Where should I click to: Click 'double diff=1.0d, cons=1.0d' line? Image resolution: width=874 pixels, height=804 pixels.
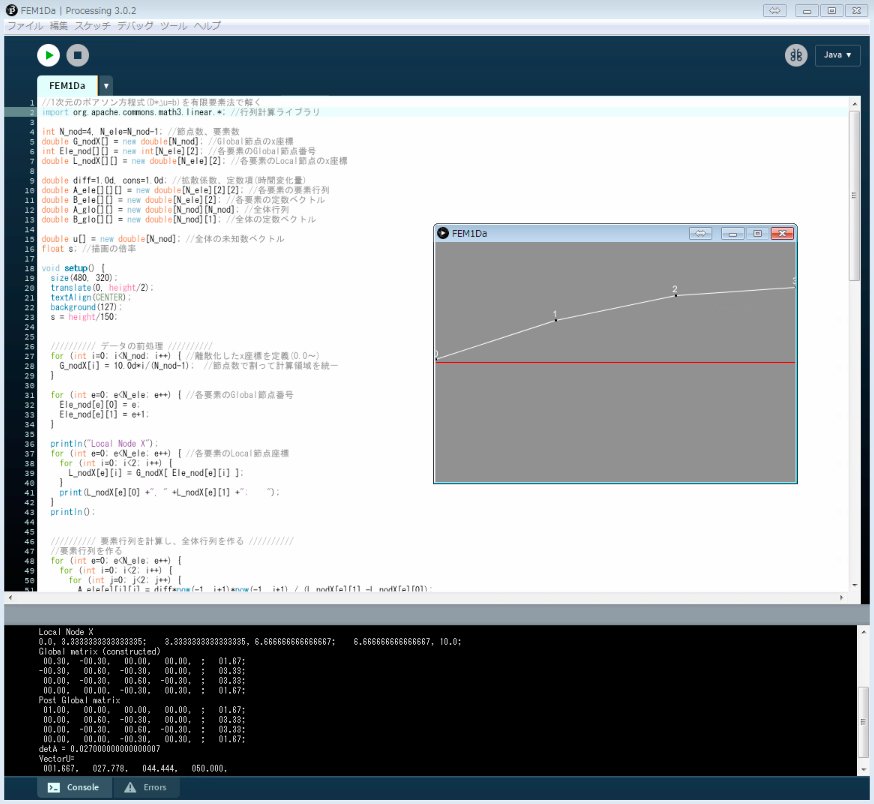coord(173,181)
